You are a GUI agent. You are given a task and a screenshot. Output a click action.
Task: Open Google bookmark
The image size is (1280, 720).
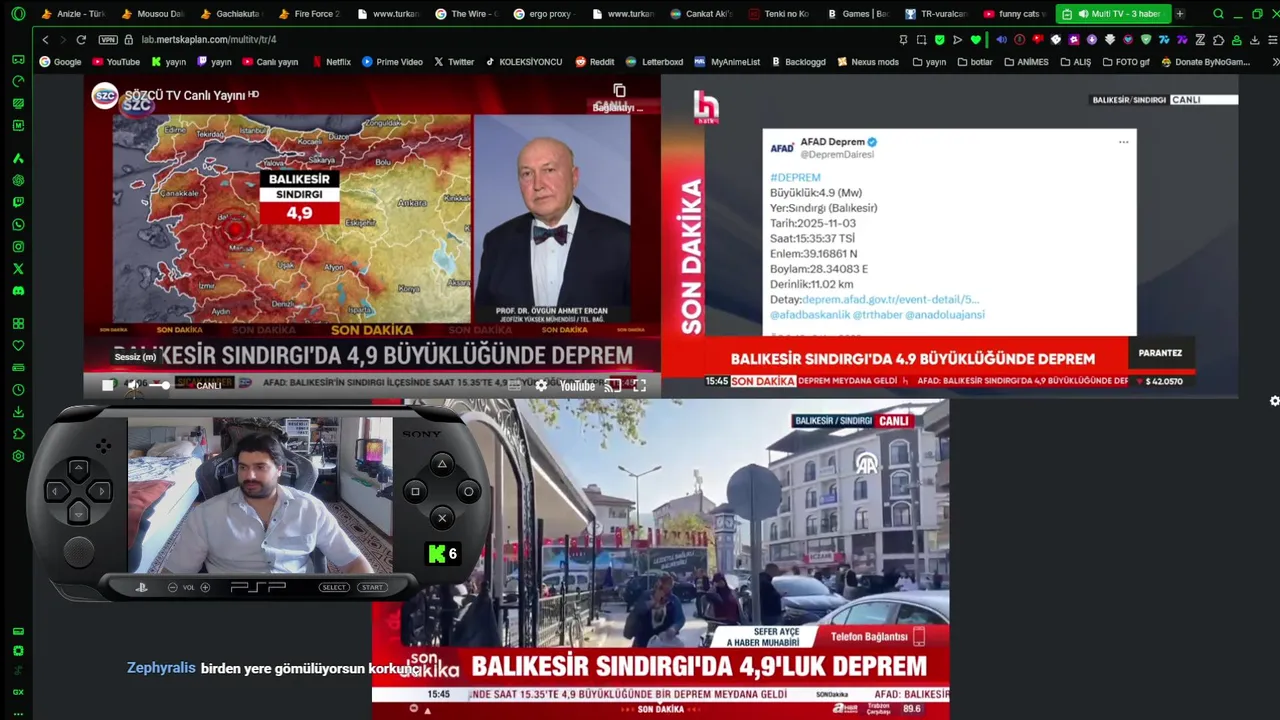coord(60,62)
